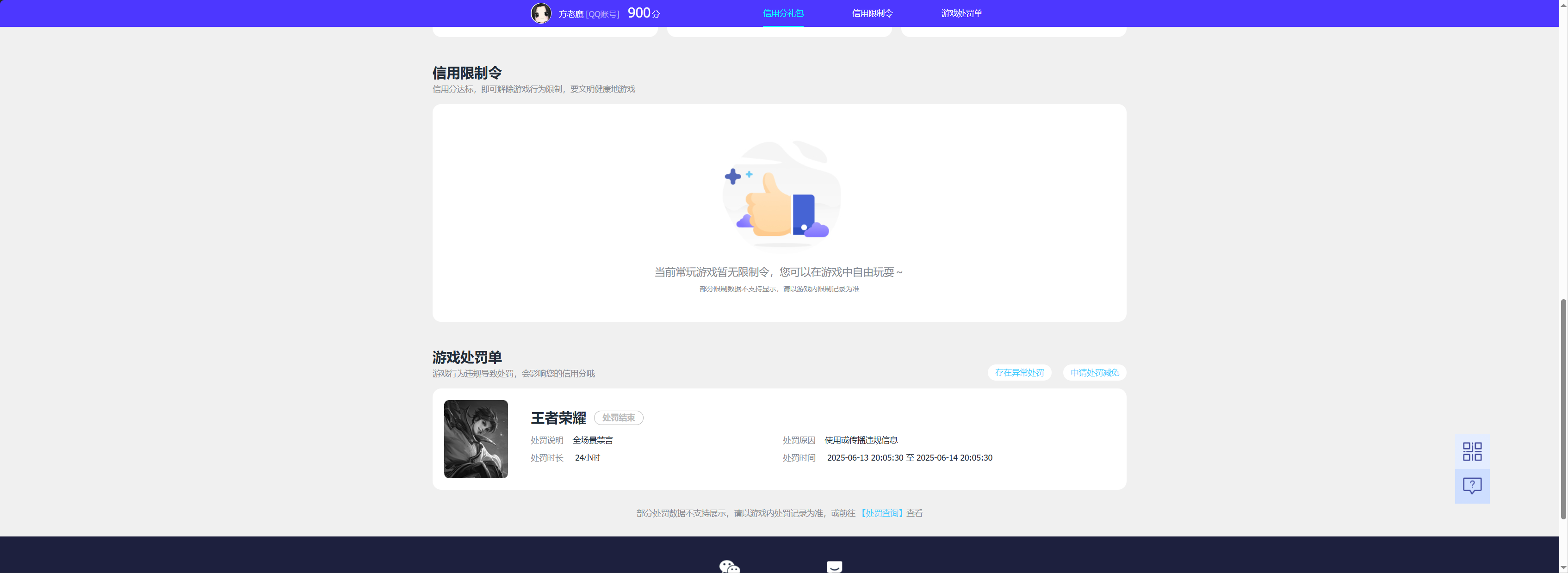Screen dimensions: 1568x573
Task: Click the vertical scrollbar thumb
Action: 1563,409
